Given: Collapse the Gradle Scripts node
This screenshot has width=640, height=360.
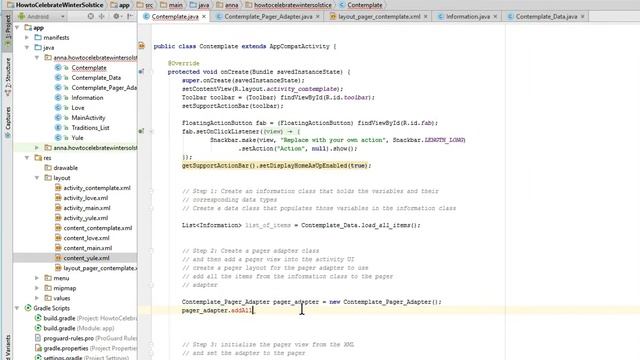Looking at the screenshot, I should tap(17, 308).
